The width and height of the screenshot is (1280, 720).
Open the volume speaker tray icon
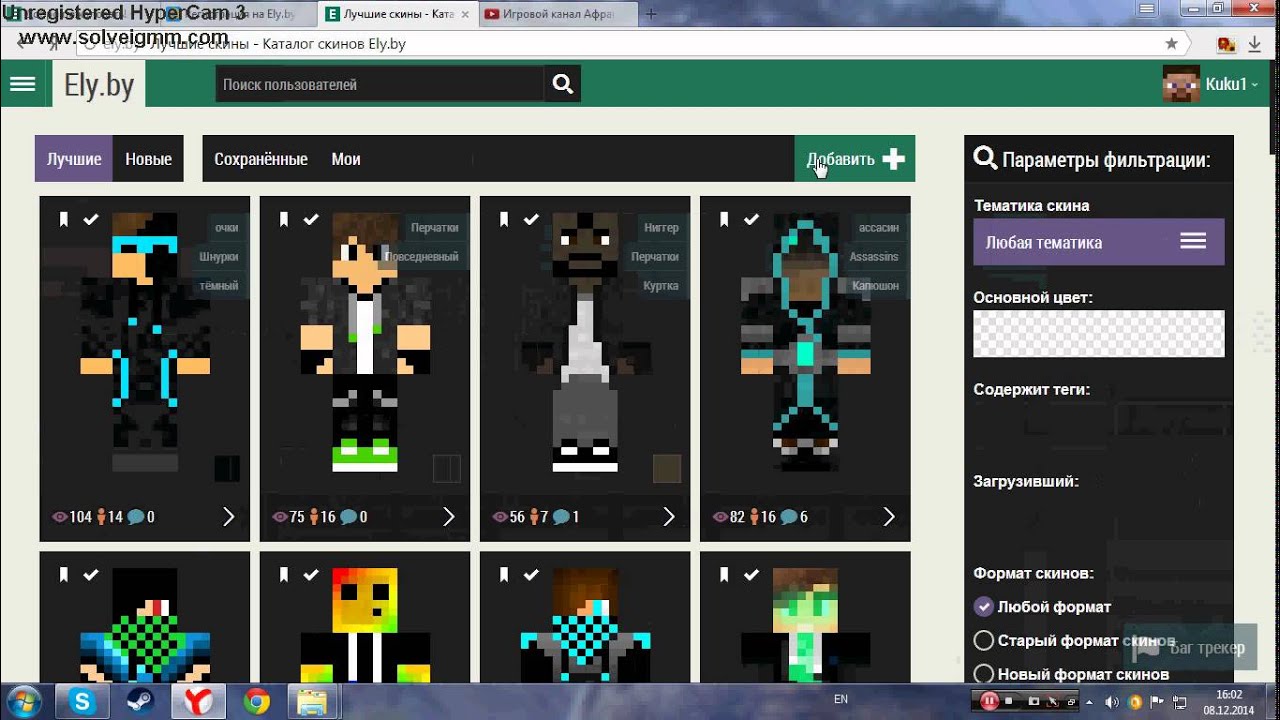pos(1113,701)
